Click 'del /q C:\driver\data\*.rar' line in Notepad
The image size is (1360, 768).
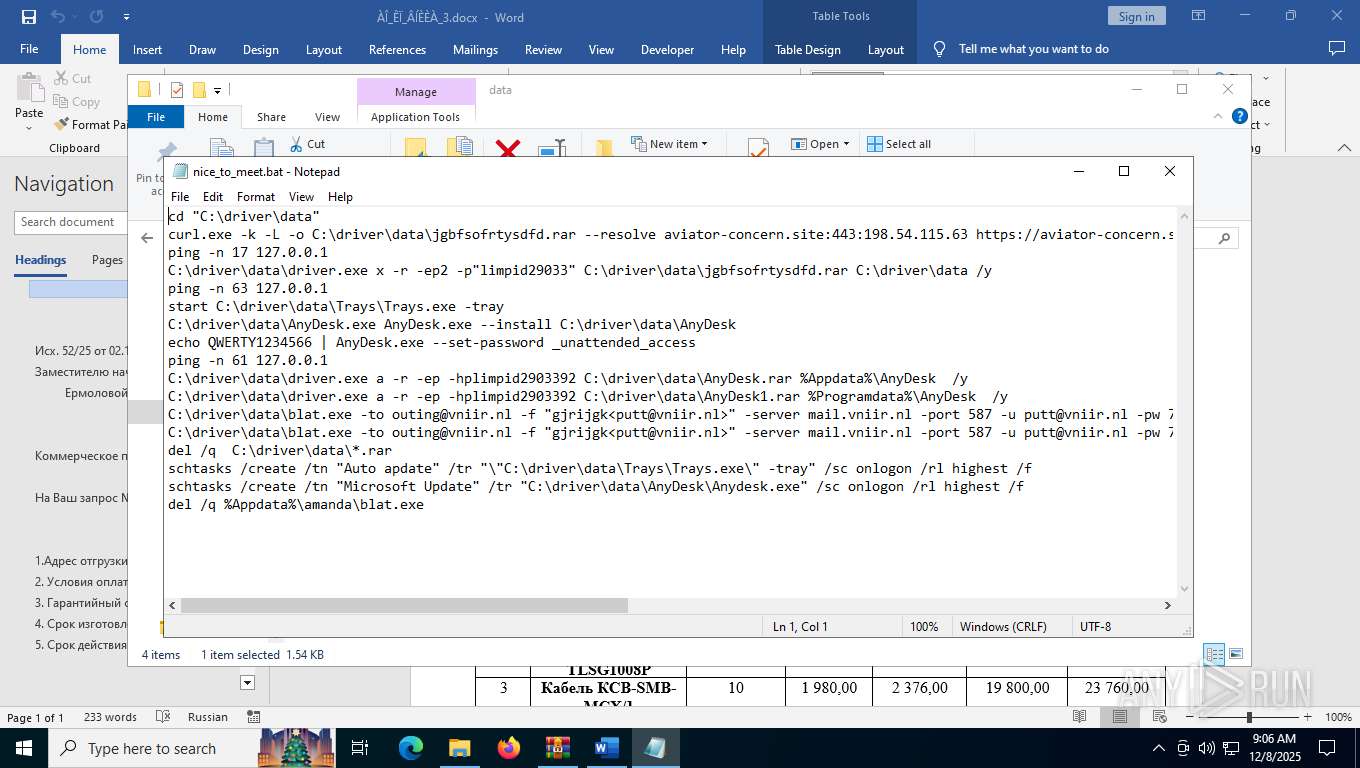pyautogui.click(x=280, y=450)
